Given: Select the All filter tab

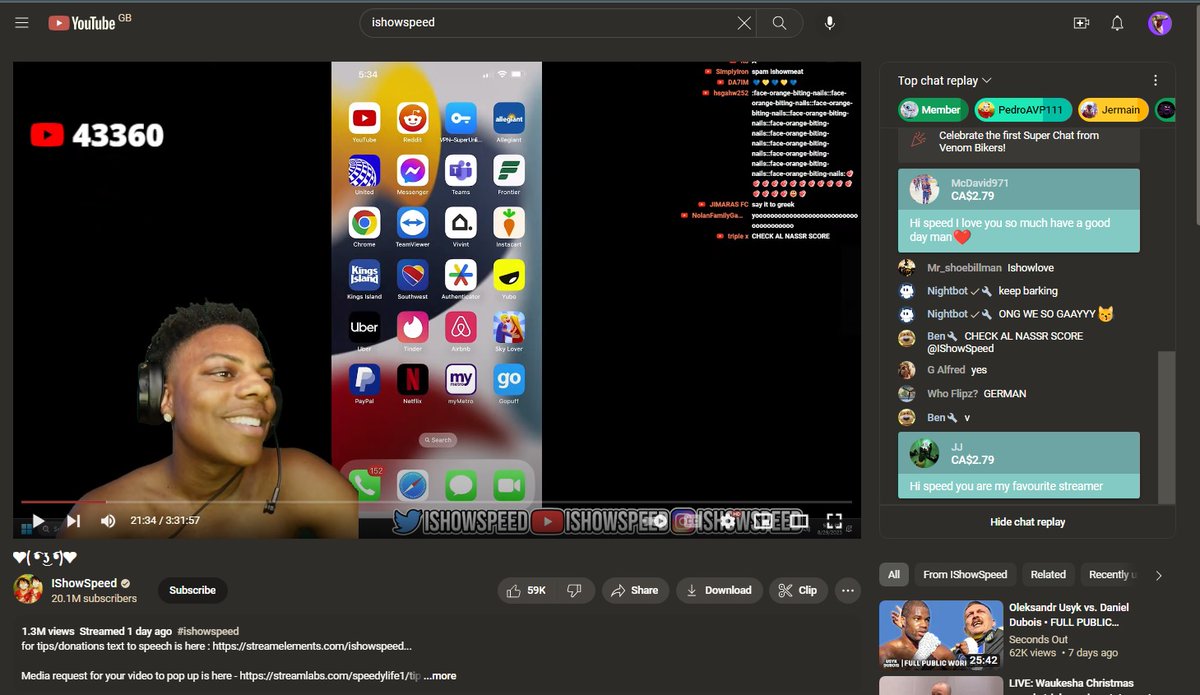Looking at the screenshot, I should [x=894, y=575].
